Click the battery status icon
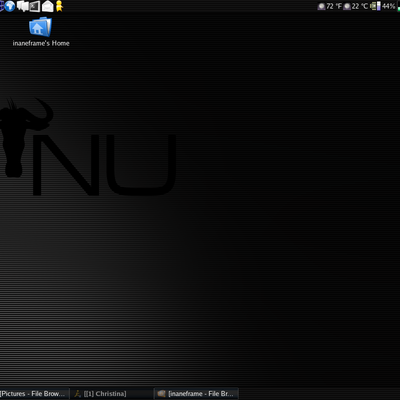The height and width of the screenshot is (400, 400). pyautogui.click(x=375, y=6)
